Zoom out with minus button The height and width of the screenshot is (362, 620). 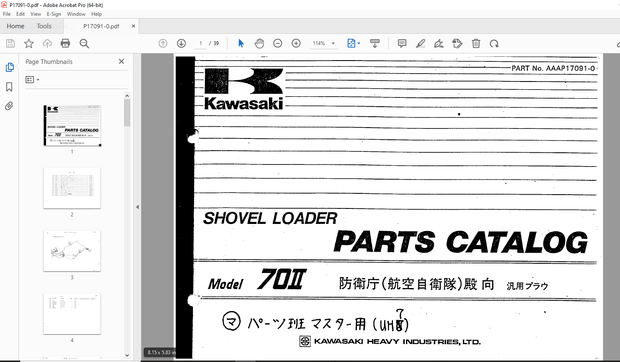(x=278, y=43)
